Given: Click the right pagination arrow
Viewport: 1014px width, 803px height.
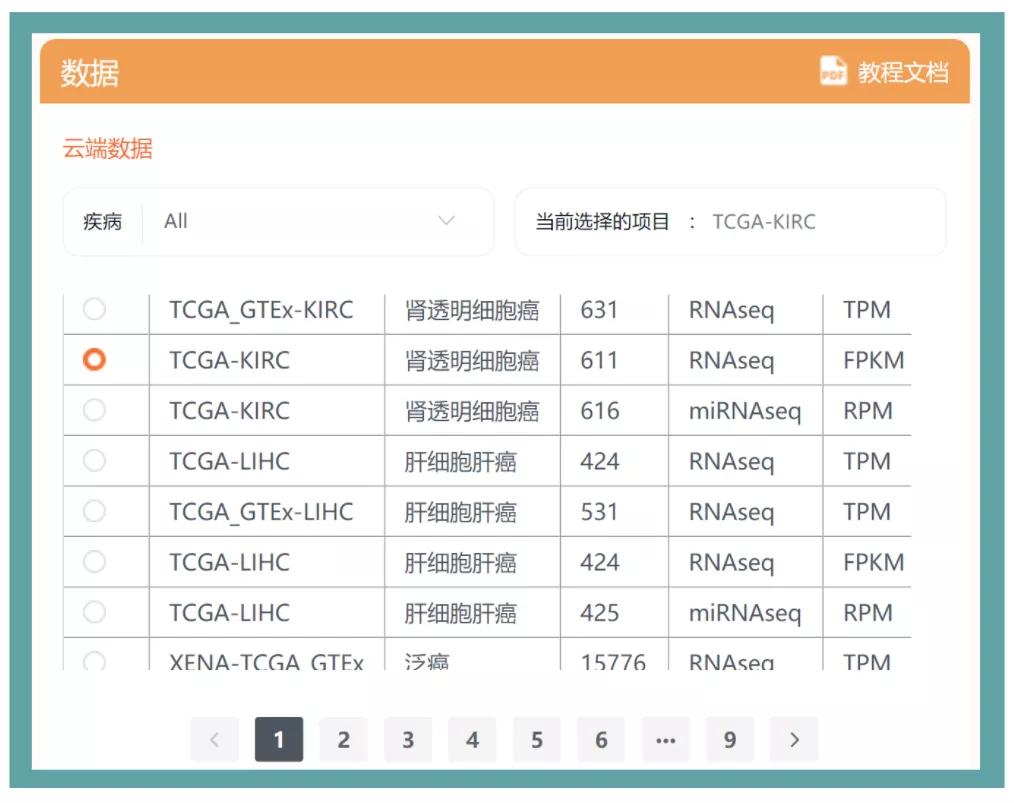Looking at the screenshot, I should click(x=794, y=739).
